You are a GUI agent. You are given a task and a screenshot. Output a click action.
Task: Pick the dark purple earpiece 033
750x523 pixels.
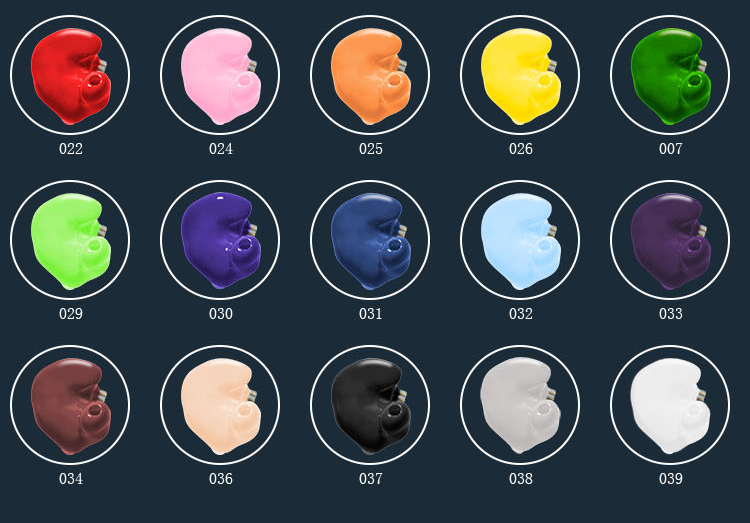pyautogui.click(x=670, y=240)
